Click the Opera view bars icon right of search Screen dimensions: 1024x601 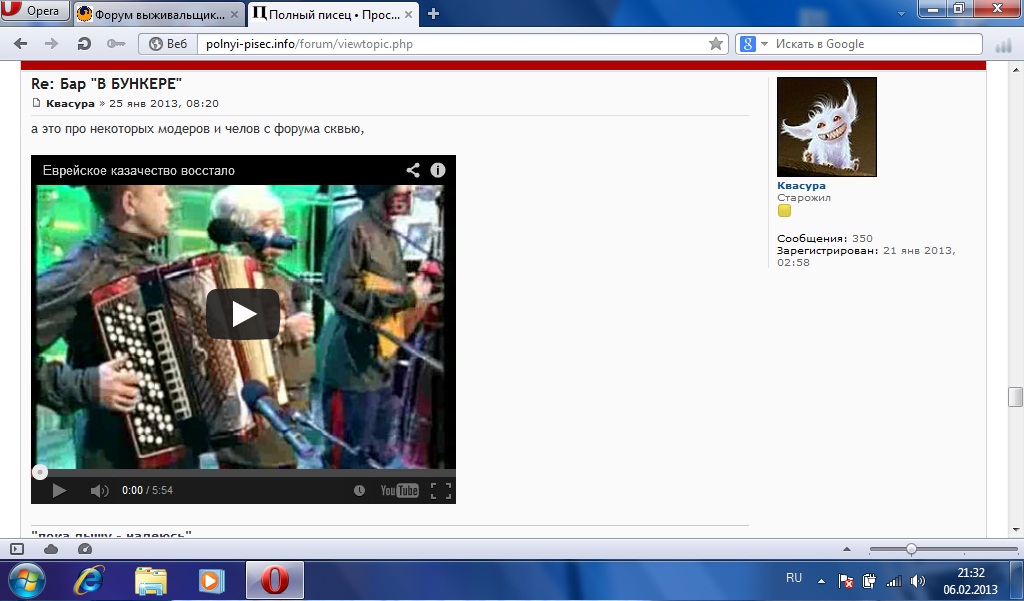(x=1002, y=45)
